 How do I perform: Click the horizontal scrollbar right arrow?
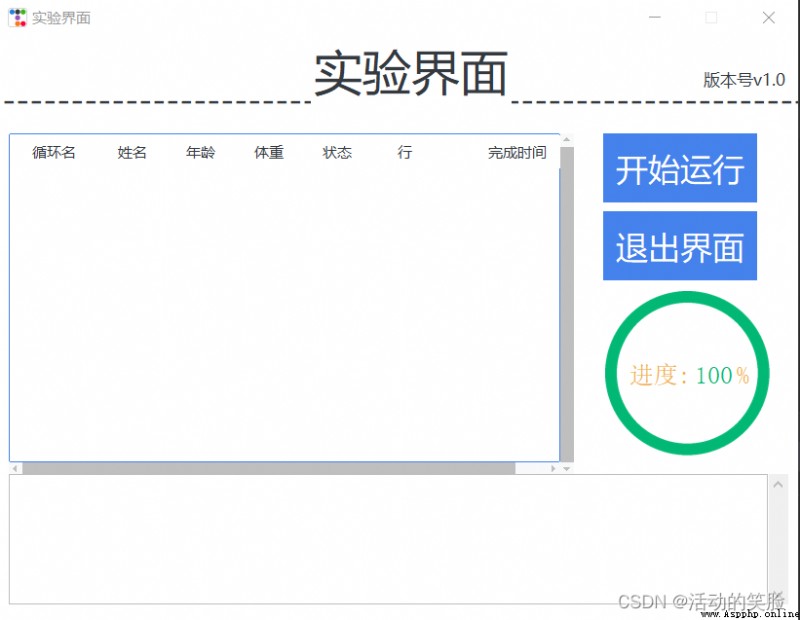click(x=554, y=468)
